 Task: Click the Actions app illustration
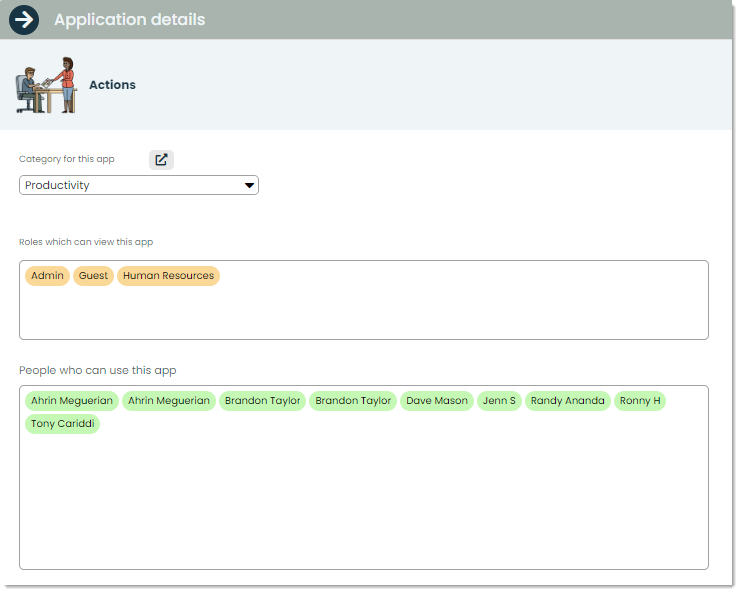pos(46,85)
